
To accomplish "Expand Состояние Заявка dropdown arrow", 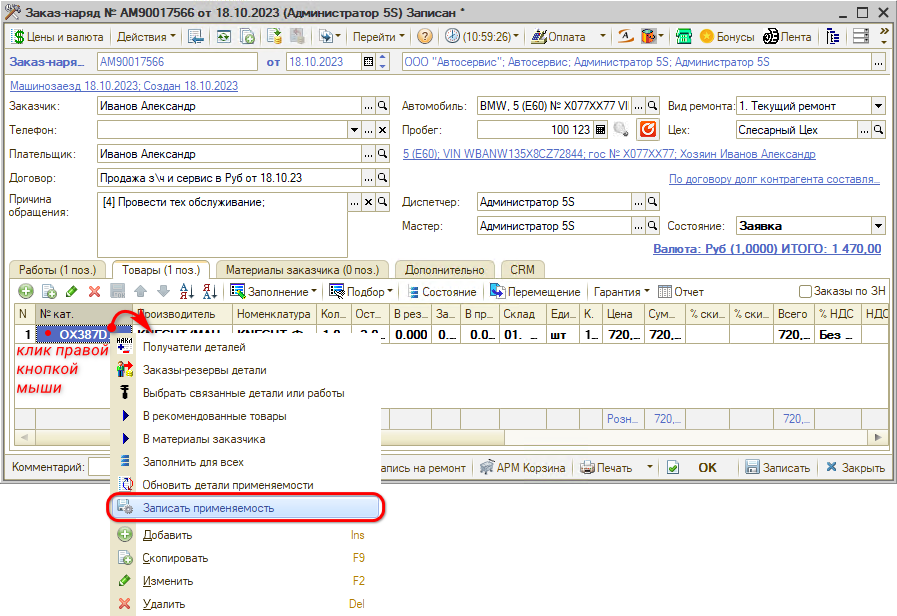I will pyautogui.click(x=879, y=226).
